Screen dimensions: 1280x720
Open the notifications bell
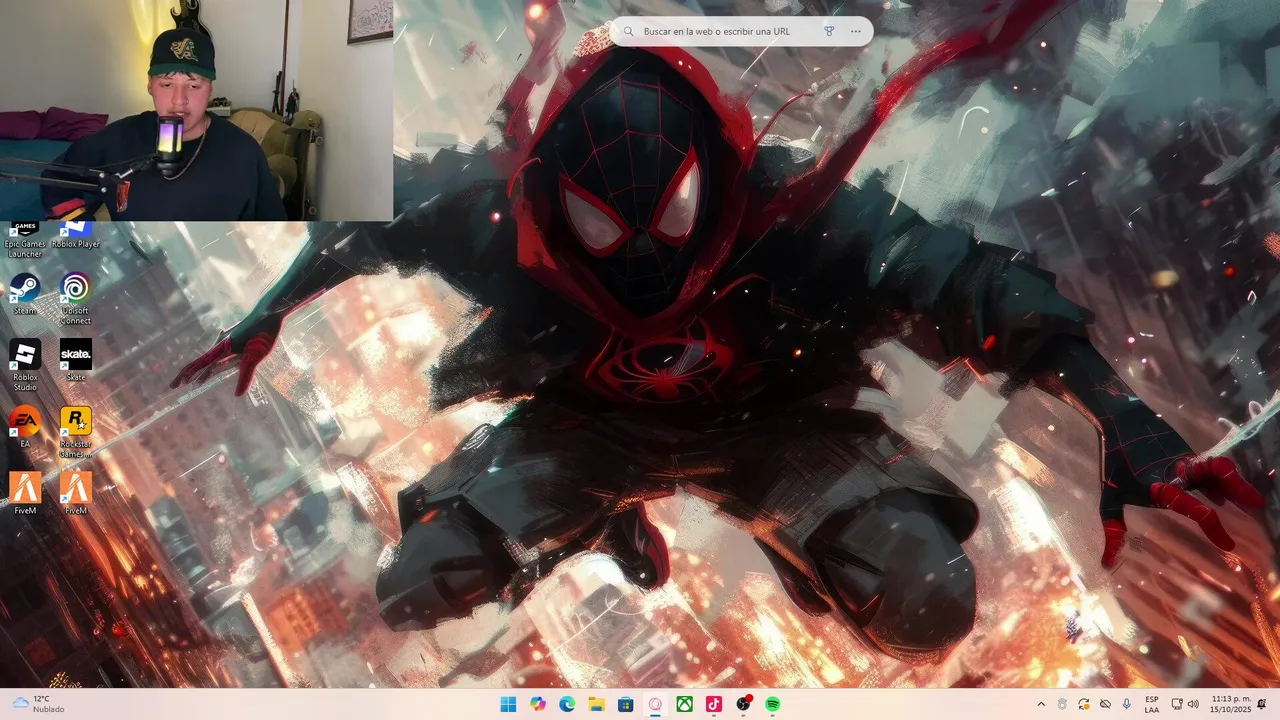coord(1262,704)
